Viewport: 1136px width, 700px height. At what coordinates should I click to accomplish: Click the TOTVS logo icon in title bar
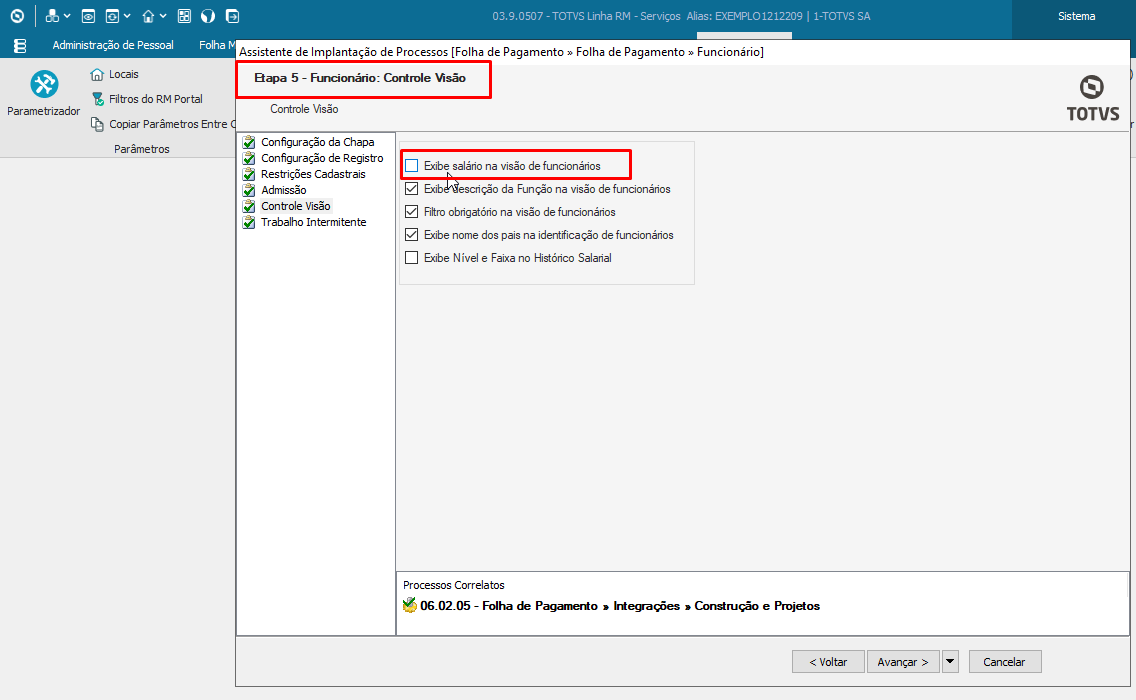[17, 16]
